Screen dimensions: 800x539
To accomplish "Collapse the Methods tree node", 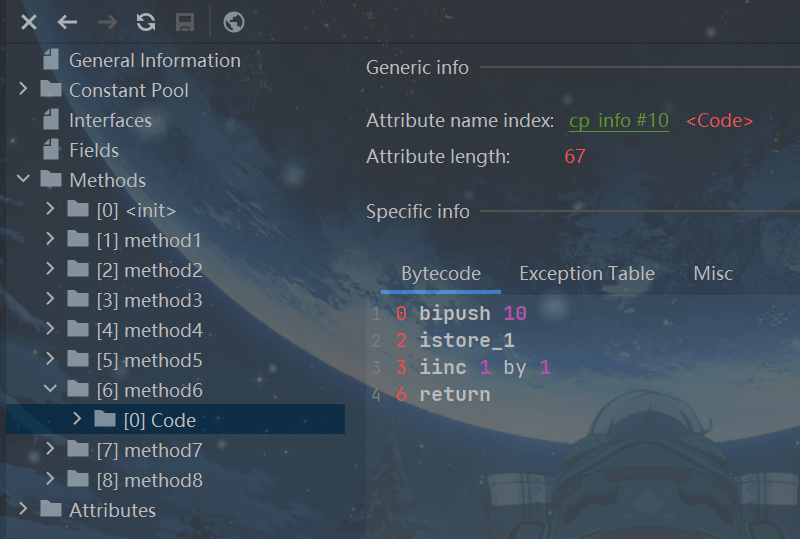I will (x=24, y=180).
